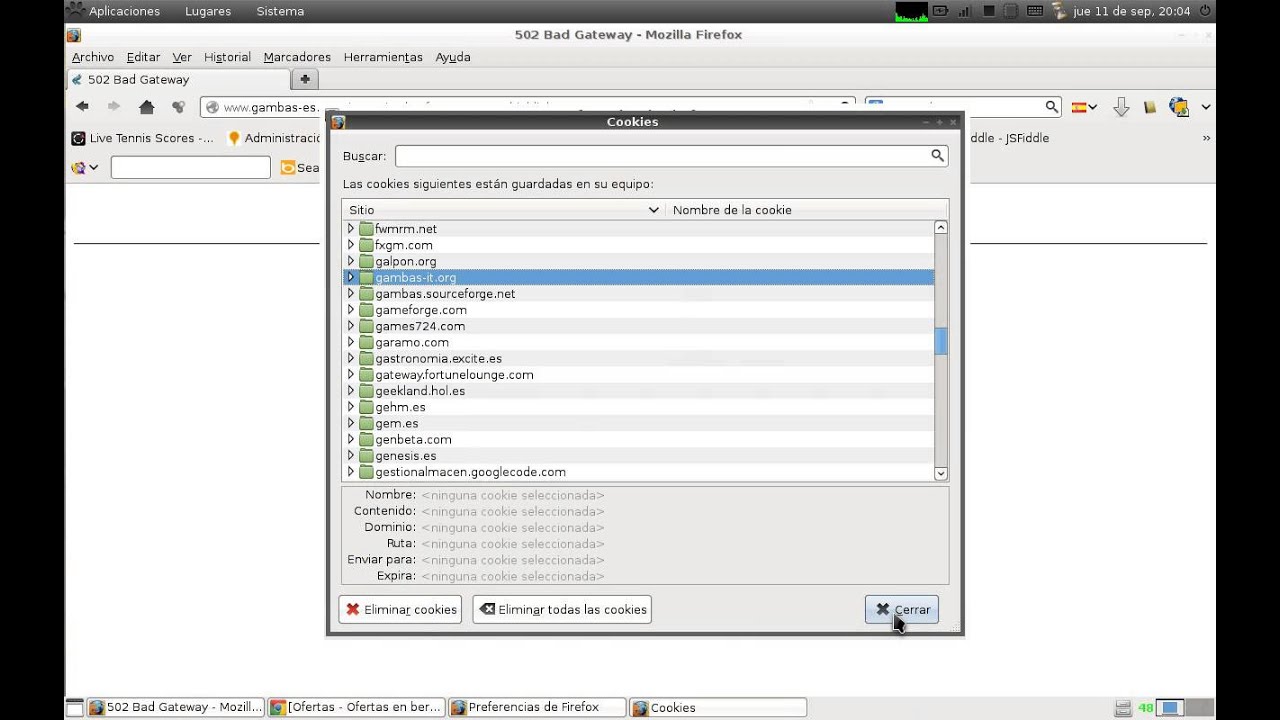This screenshot has height=720, width=1280.
Task: Open Live Tennis Scores bookmark
Action: pyautogui.click(x=143, y=138)
